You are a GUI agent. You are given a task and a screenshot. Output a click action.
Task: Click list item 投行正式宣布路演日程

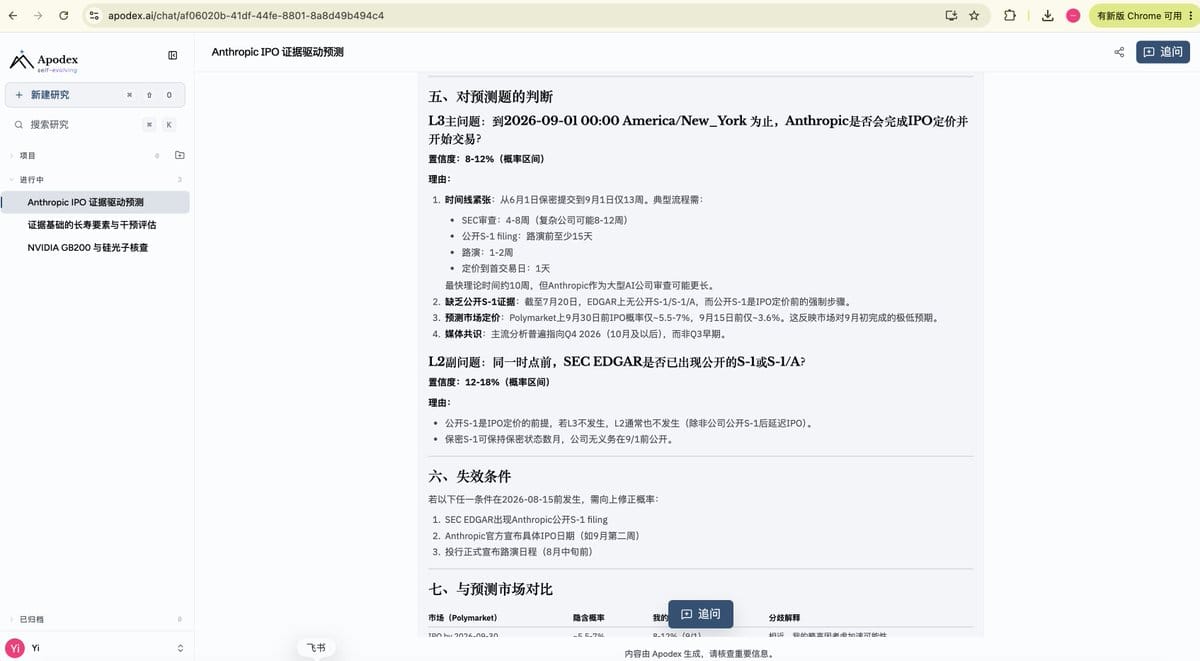pos(518,551)
